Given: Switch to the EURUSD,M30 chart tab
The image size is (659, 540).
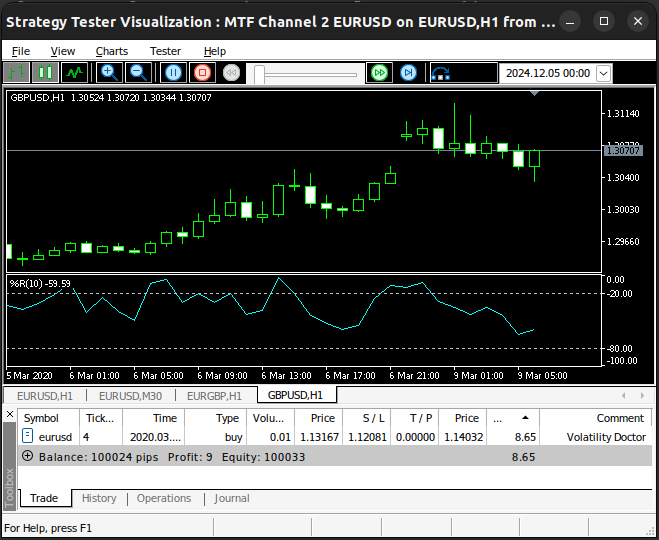Looking at the screenshot, I should (130, 396).
